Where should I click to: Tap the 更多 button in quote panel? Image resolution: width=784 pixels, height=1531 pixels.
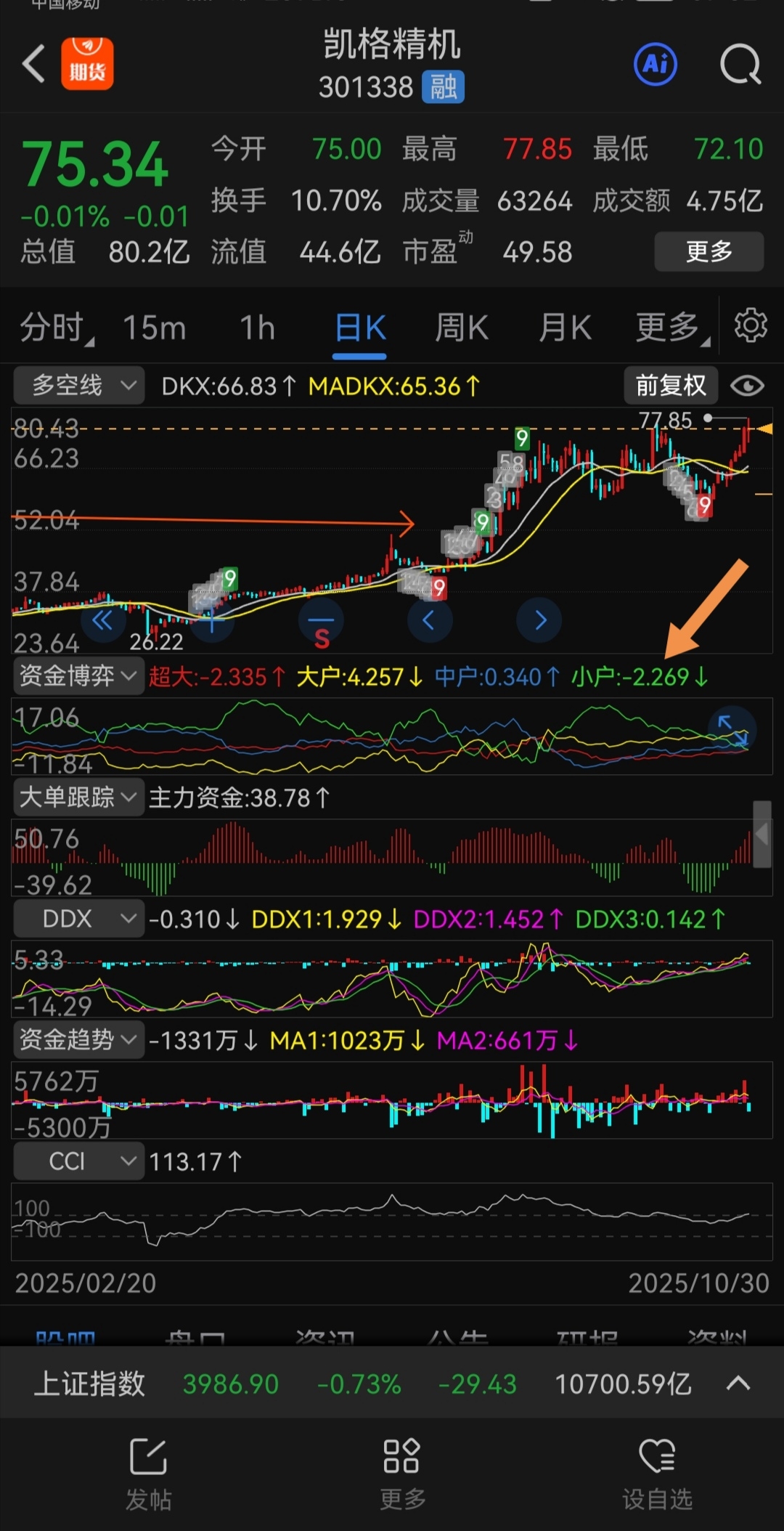click(x=709, y=251)
